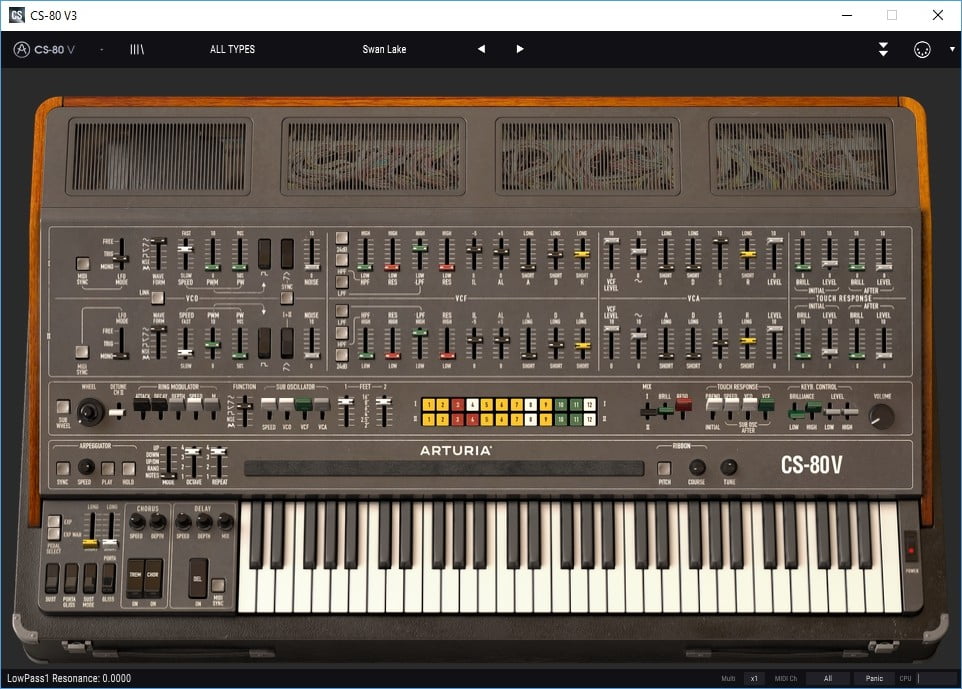Click the Delay Depth knob

tap(204, 522)
